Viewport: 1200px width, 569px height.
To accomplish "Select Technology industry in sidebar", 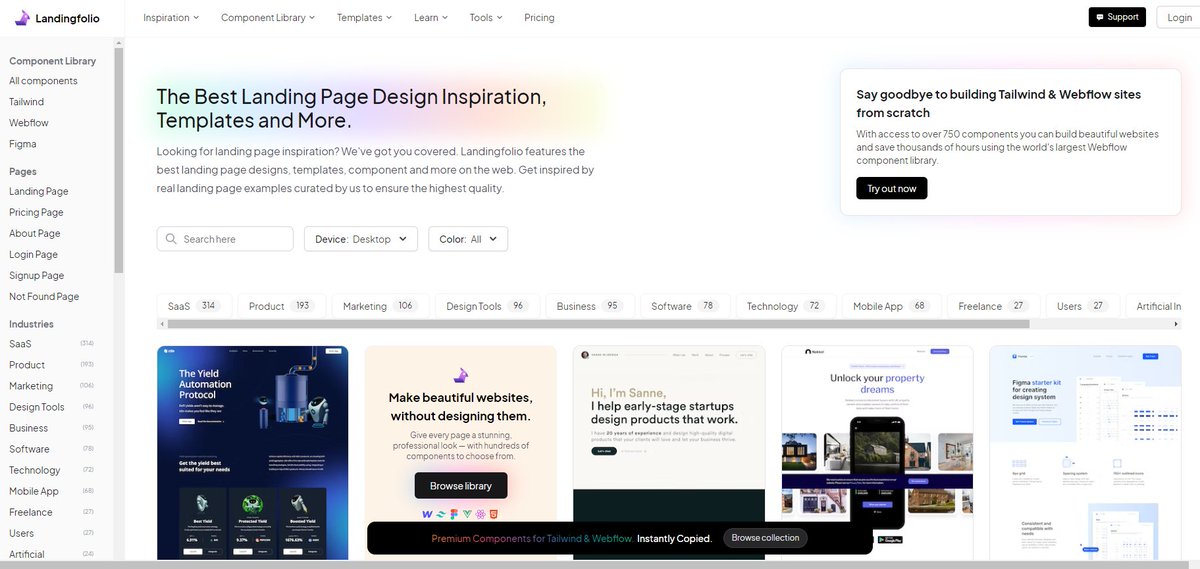I will [52, 470].
